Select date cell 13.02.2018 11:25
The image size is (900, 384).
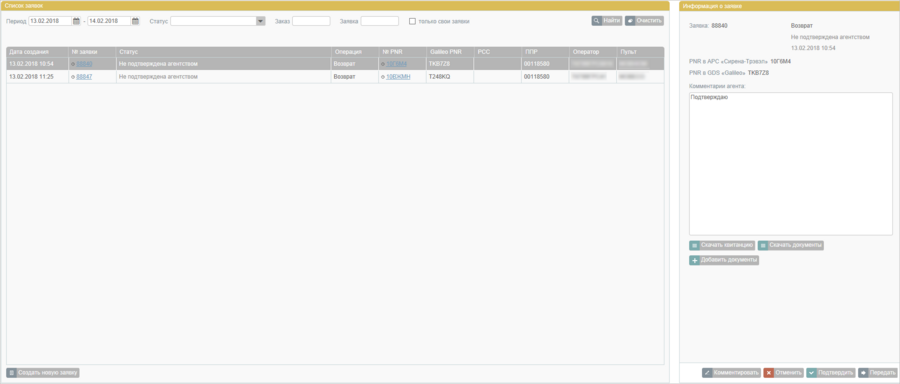[x=37, y=77]
